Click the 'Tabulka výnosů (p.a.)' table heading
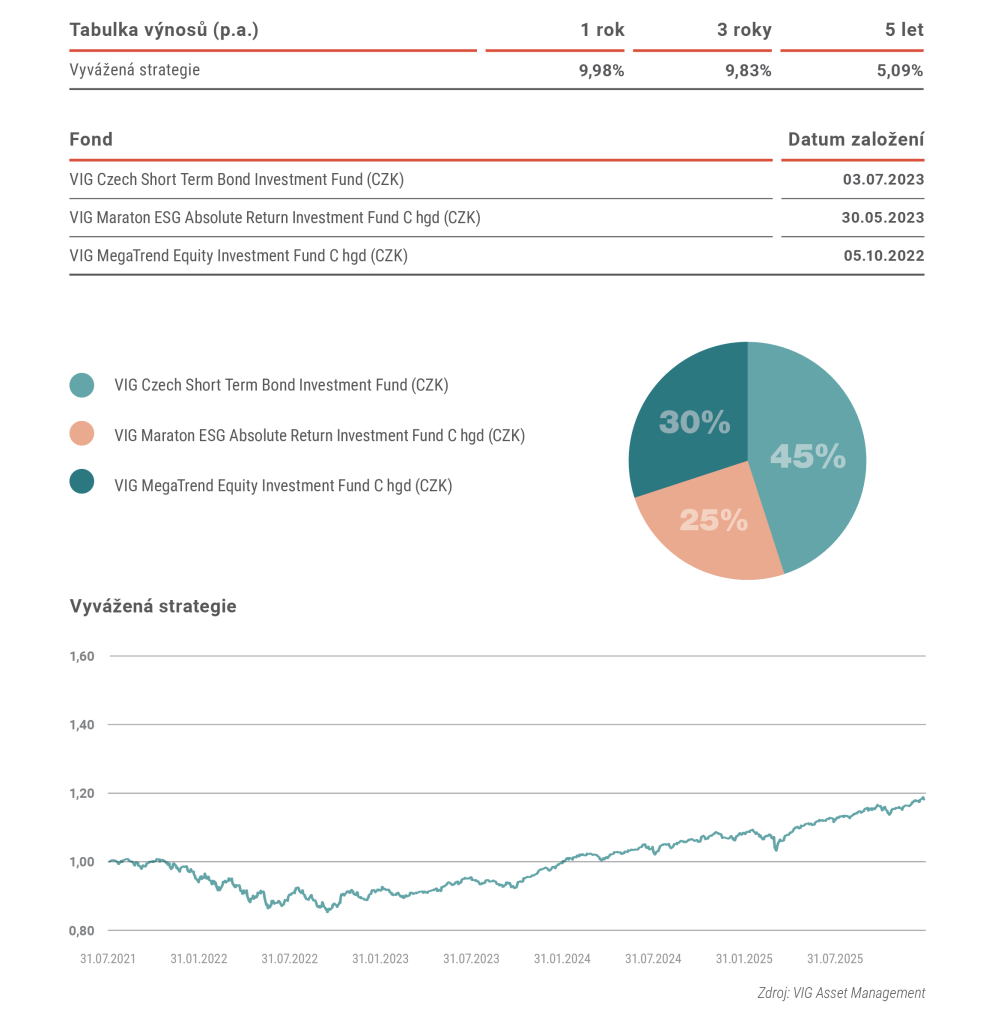This screenshot has width=995, height=1024. (164, 30)
